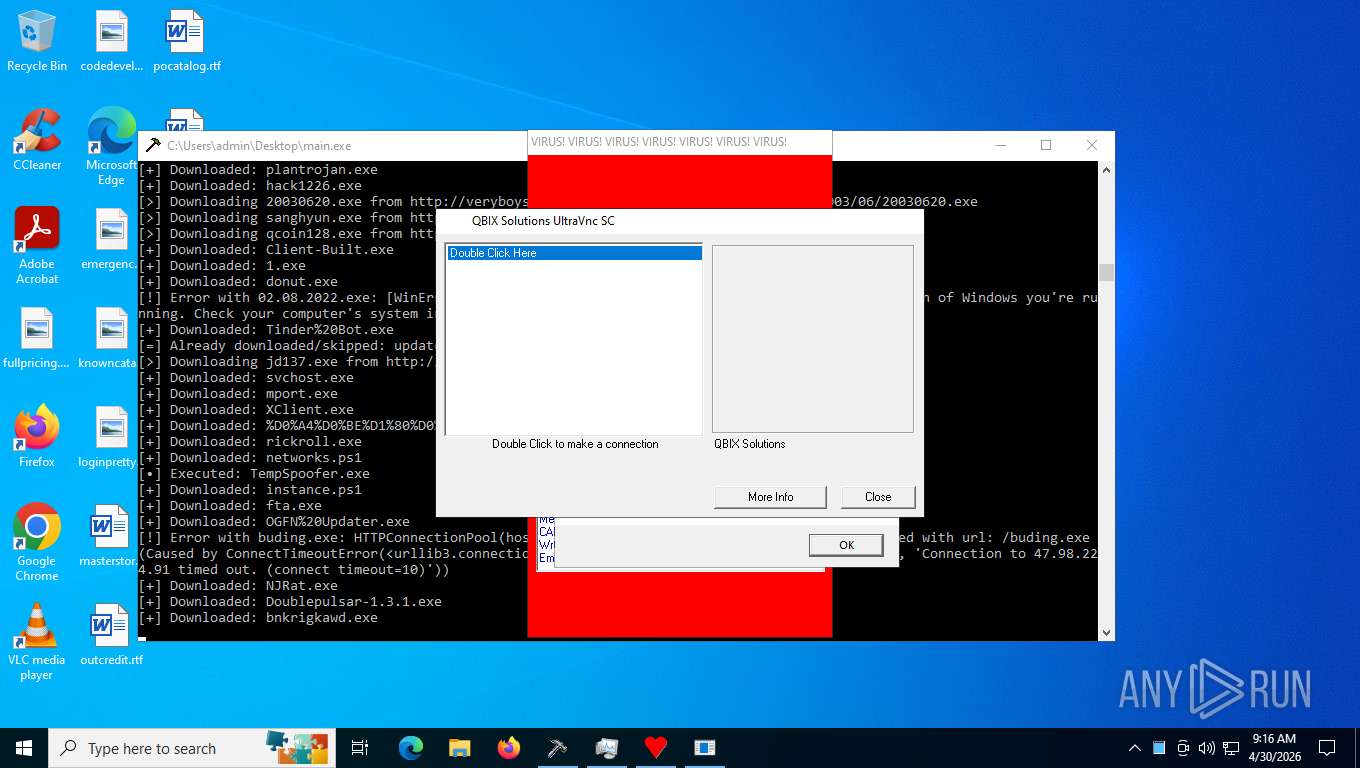The height and width of the screenshot is (768, 1360).
Task: Click 'Downloaded: Doublepulsar-1.3.1.exe' console line
Action: [x=290, y=601]
